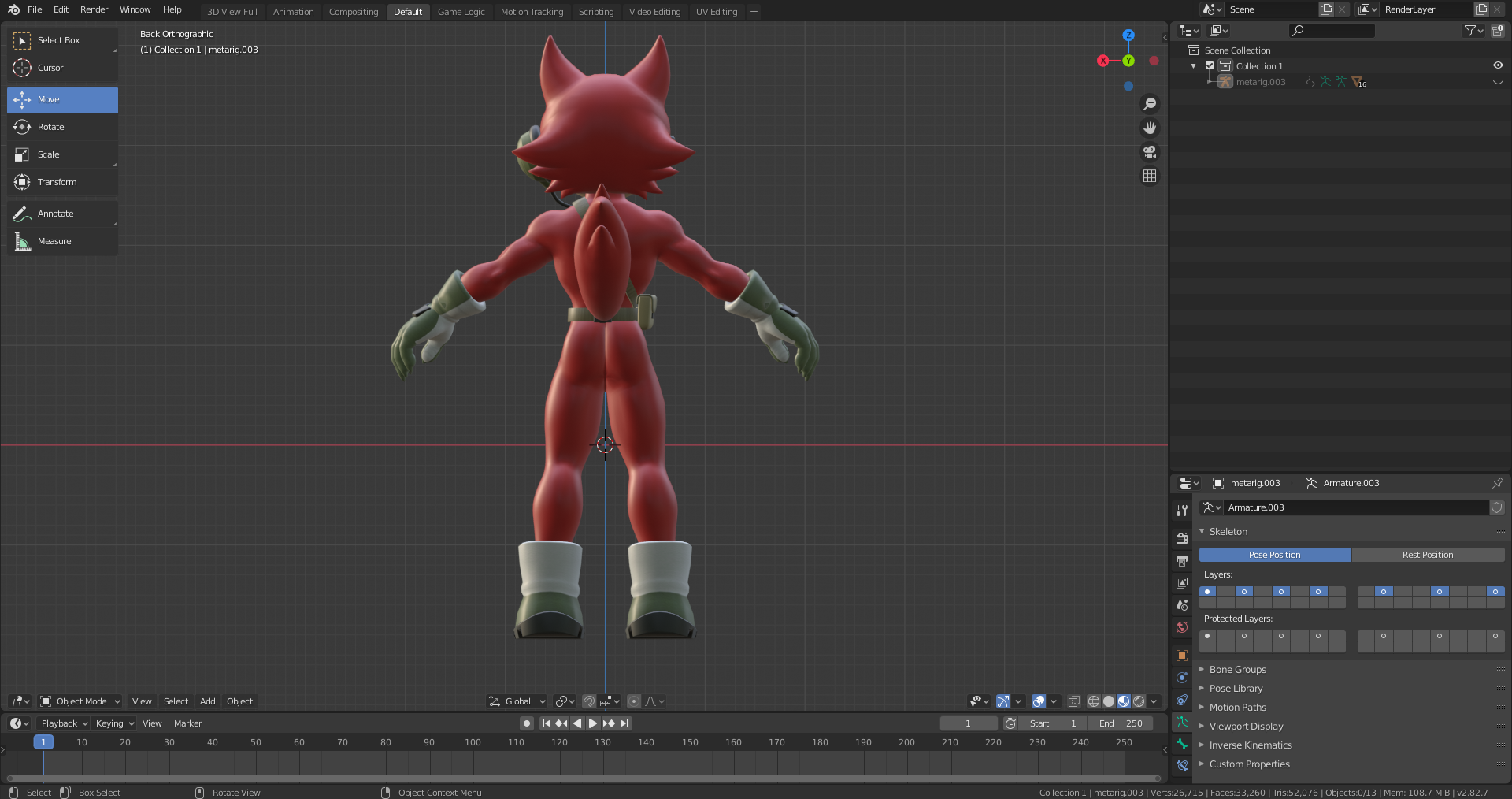Open Global orientation dropdown
The image size is (1512, 799).
[517, 701]
